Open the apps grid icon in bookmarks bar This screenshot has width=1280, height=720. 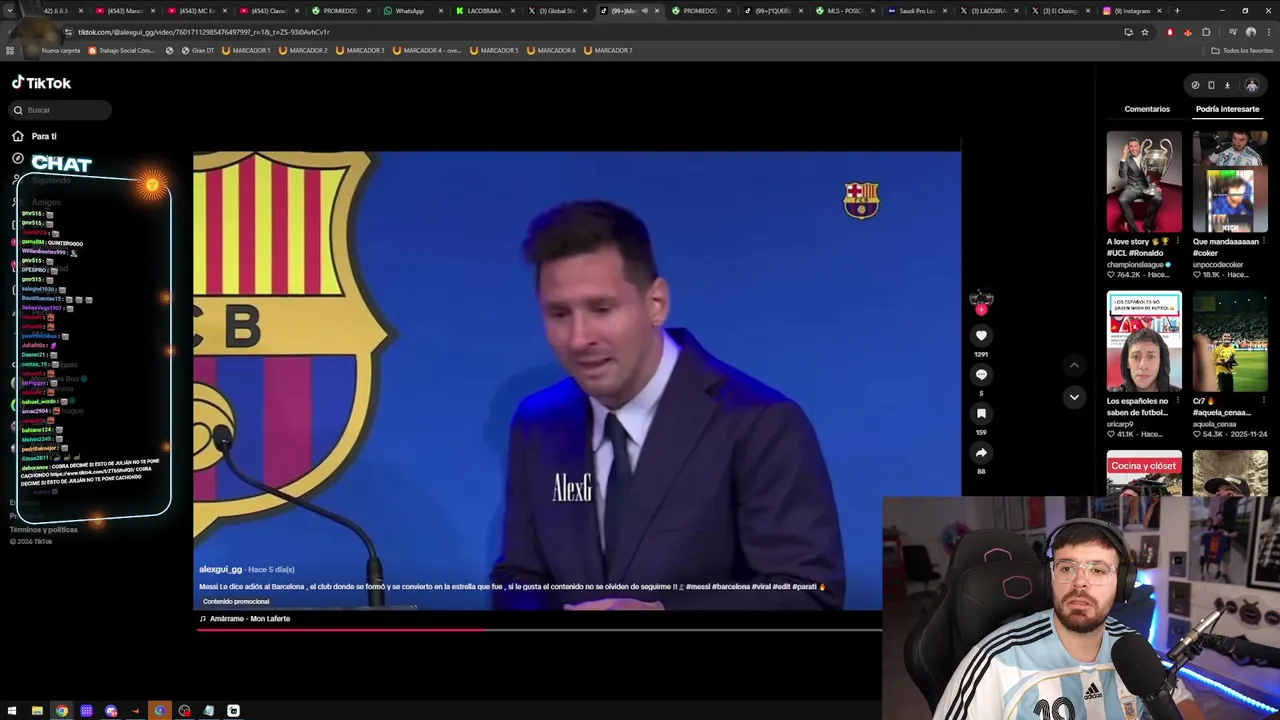10,50
